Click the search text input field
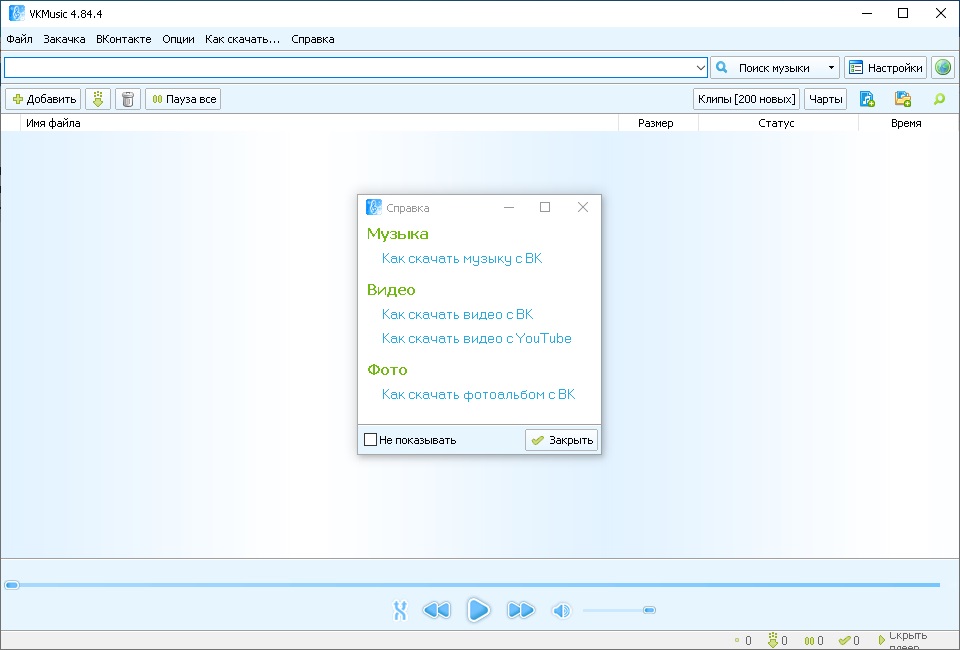This screenshot has height=650, width=960. click(x=350, y=68)
